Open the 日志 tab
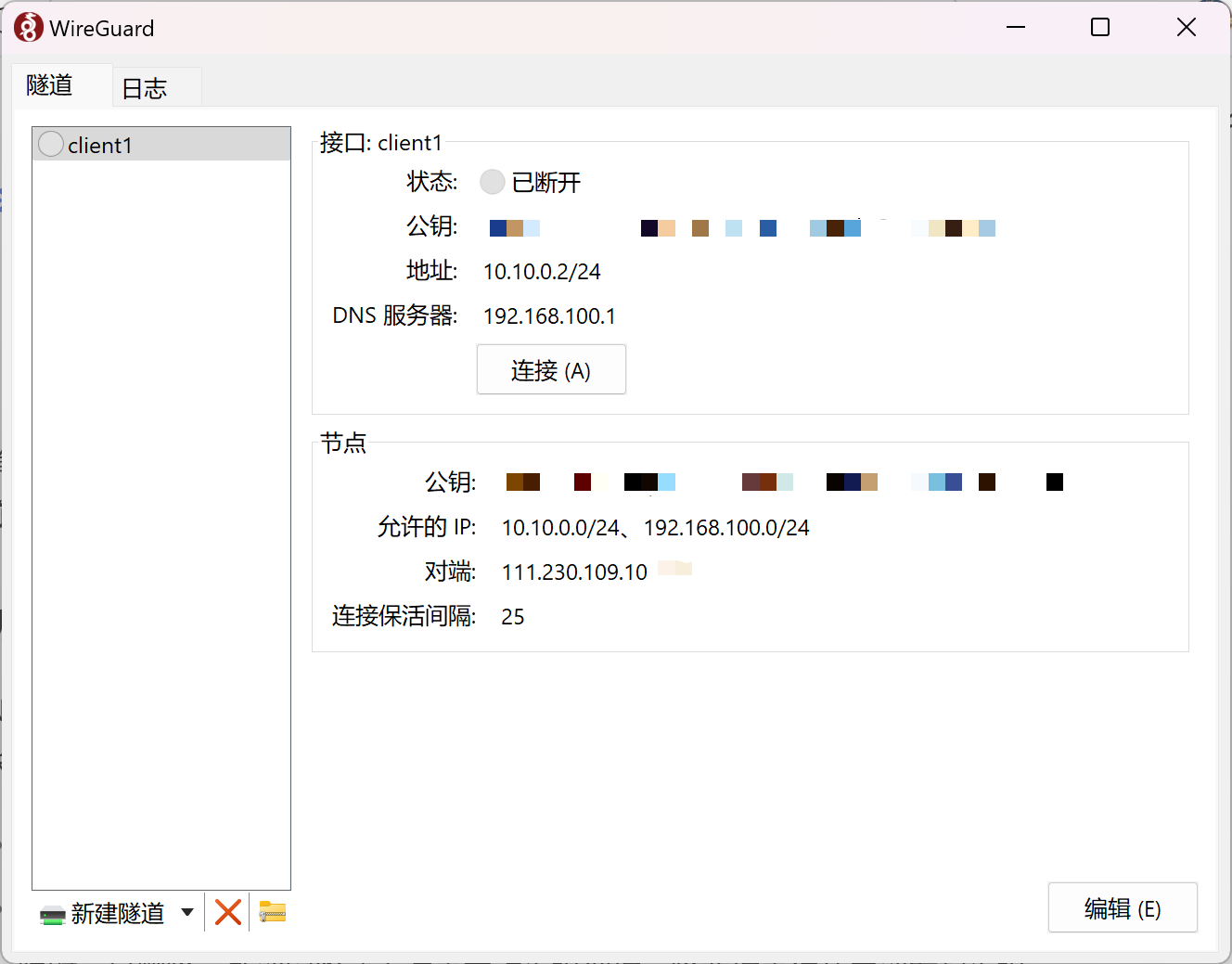The width and height of the screenshot is (1232, 964). [157, 88]
